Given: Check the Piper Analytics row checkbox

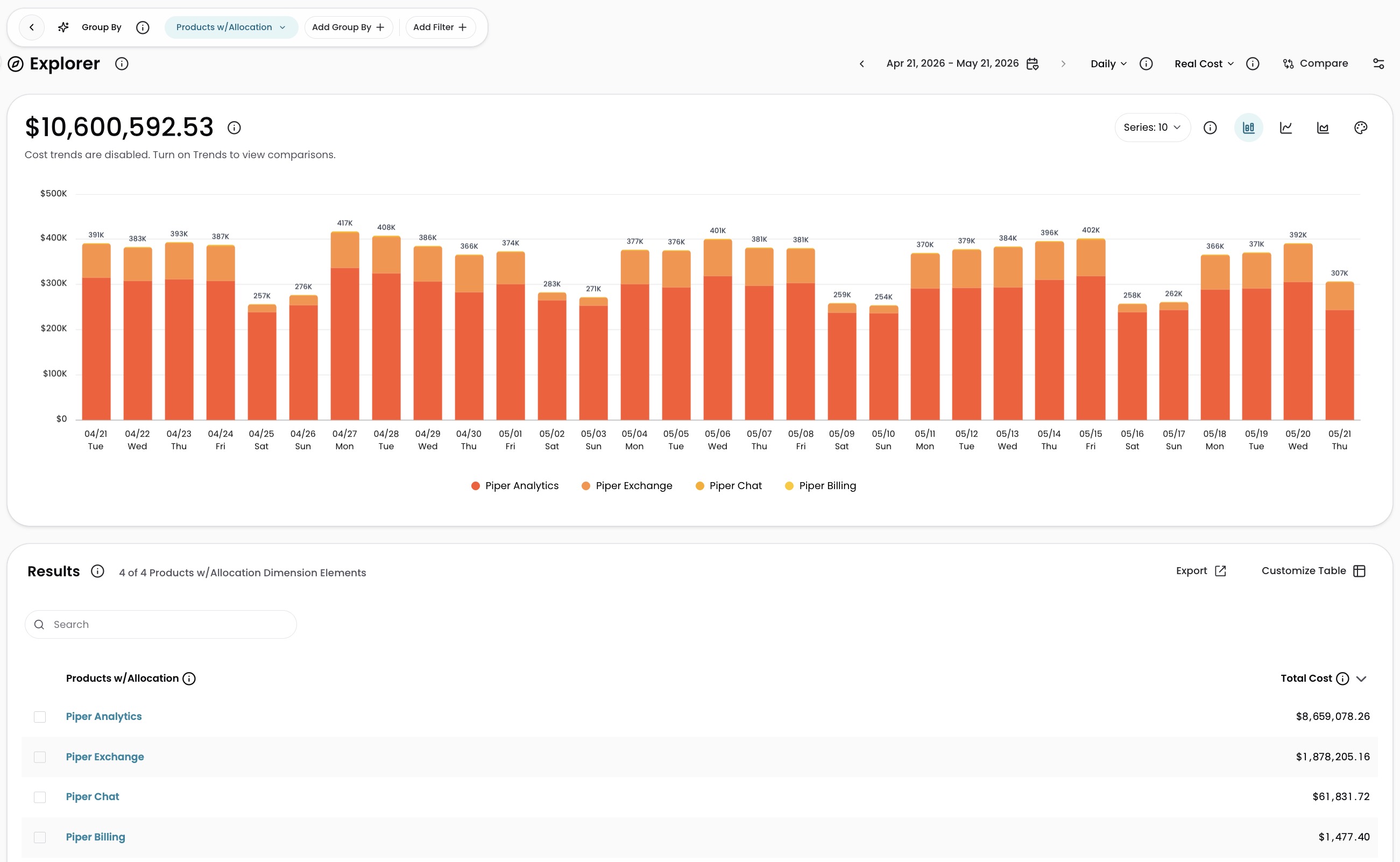Looking at the screenshot, I should 39,717.
